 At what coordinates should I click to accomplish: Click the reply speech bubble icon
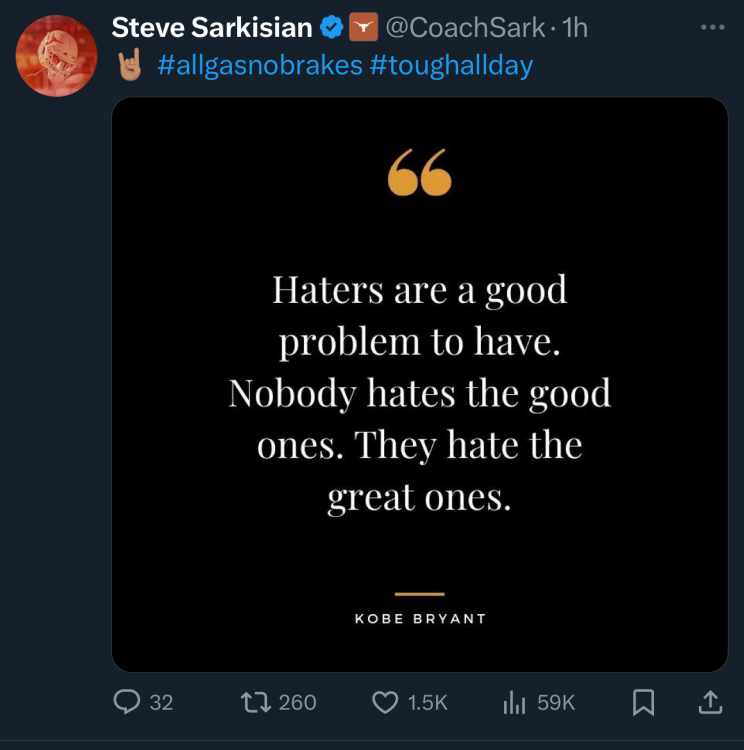tap(126, 703)
